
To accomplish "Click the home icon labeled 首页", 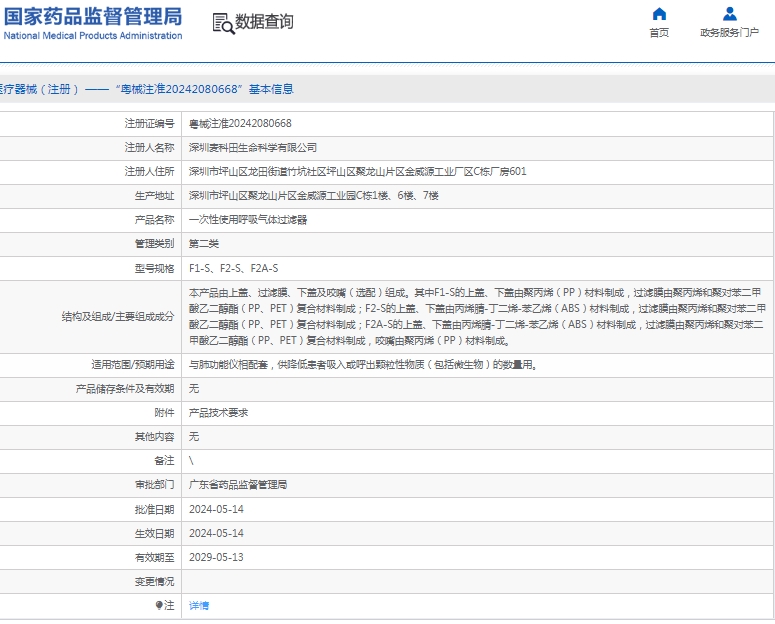I will [659, 14].
